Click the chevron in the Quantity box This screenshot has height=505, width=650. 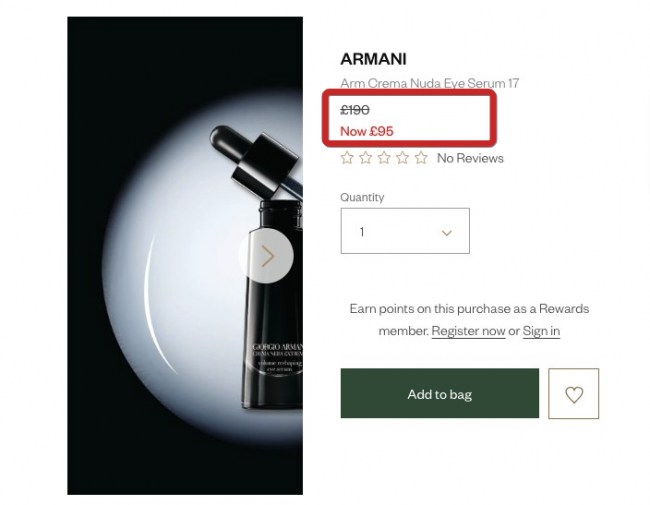[446, 233]
